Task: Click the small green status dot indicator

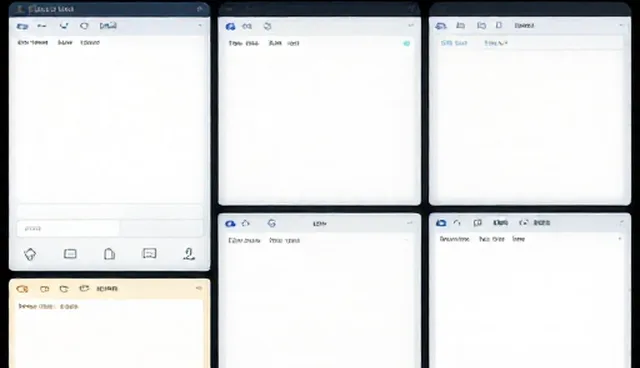Action: (x=407, y=43)
